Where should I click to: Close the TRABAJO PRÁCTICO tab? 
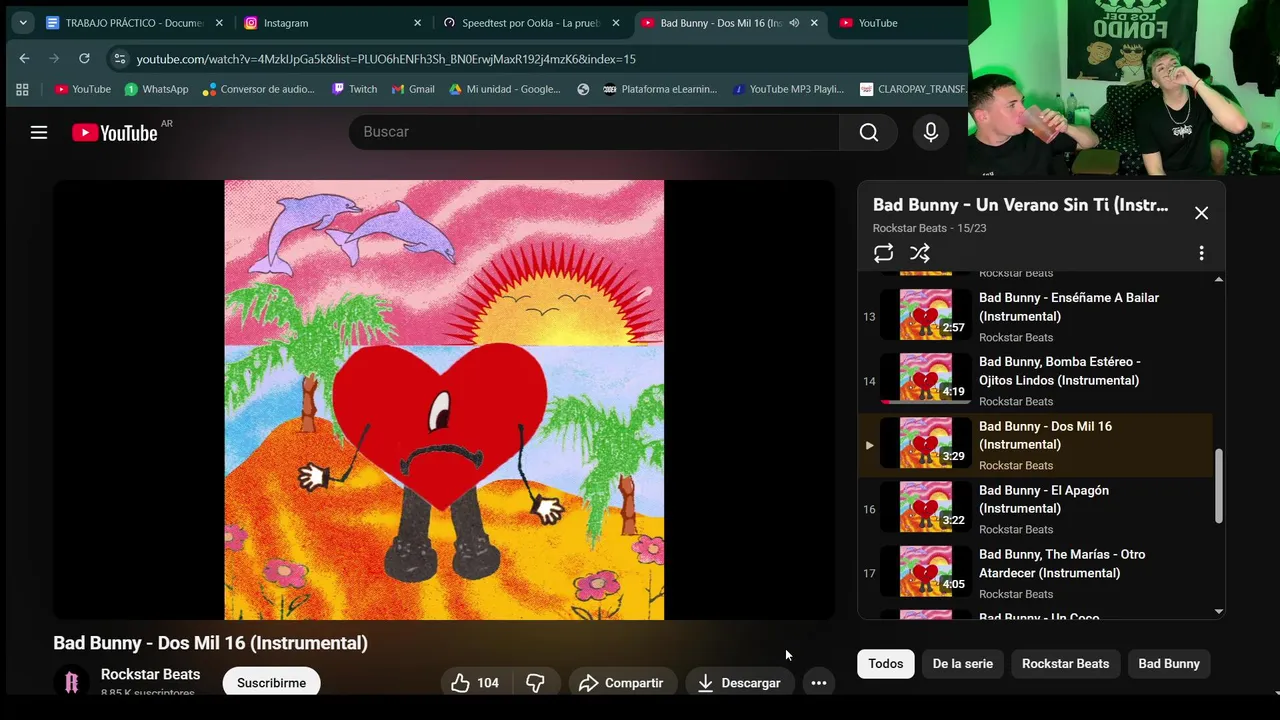tap(219, 22)
